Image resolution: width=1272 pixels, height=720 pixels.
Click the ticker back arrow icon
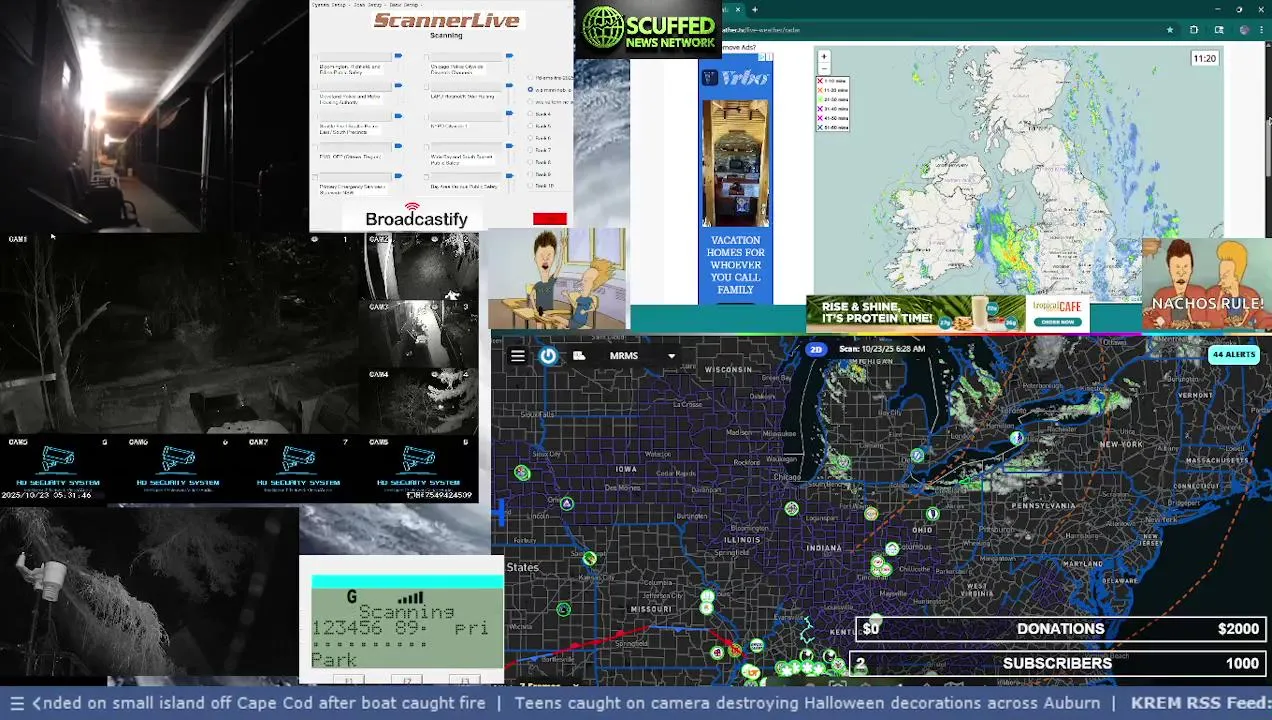[37, 703]
